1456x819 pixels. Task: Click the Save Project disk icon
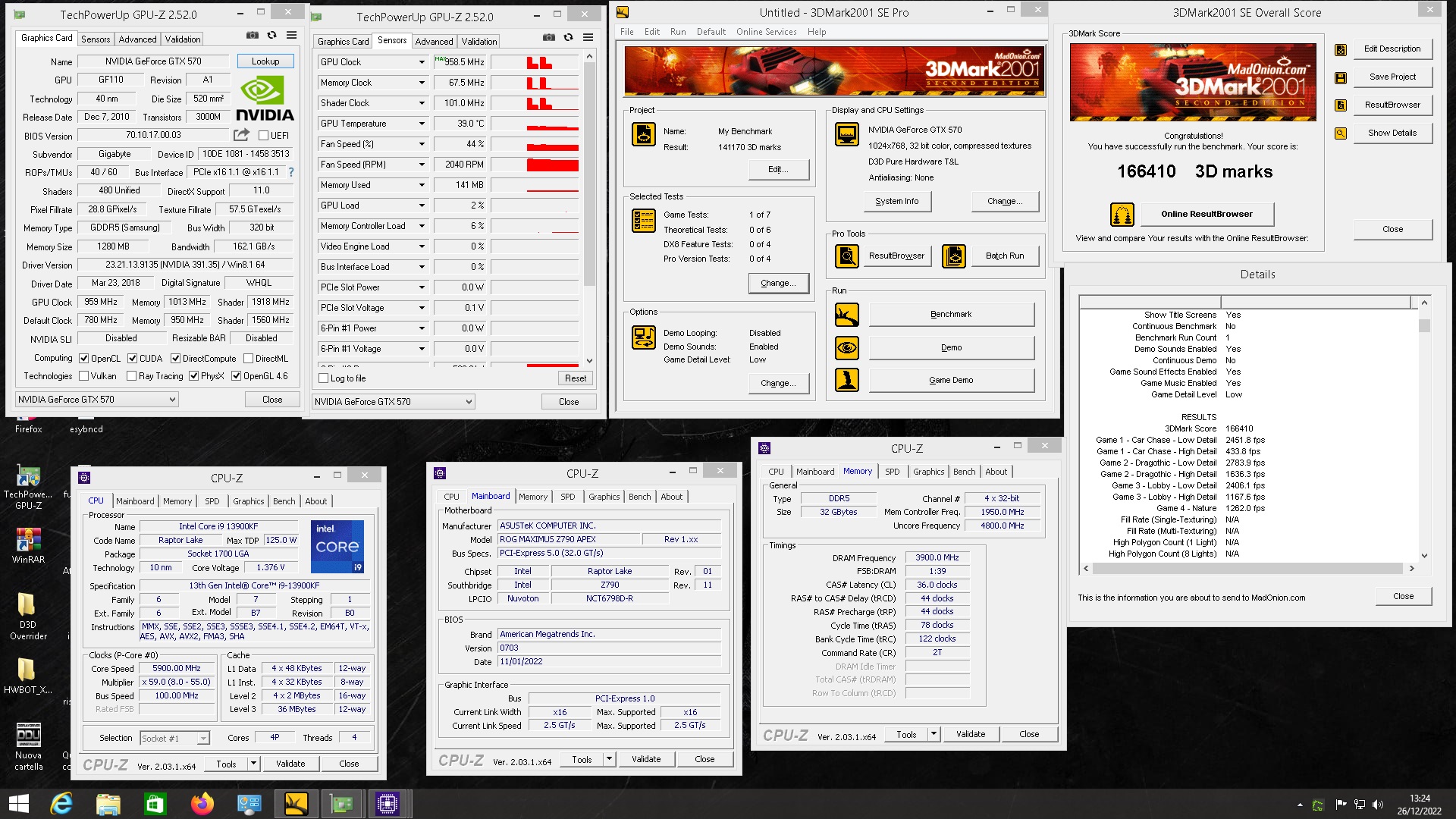[x=1341, y=77]
